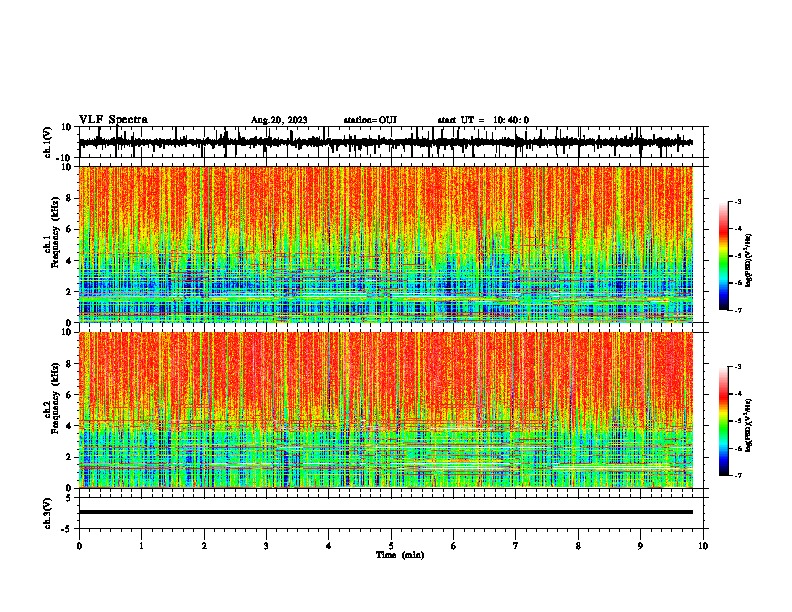Screen dimensions: 792x612
Task: Click the "Time (min)" x-axis label
Action: point(400,555)
